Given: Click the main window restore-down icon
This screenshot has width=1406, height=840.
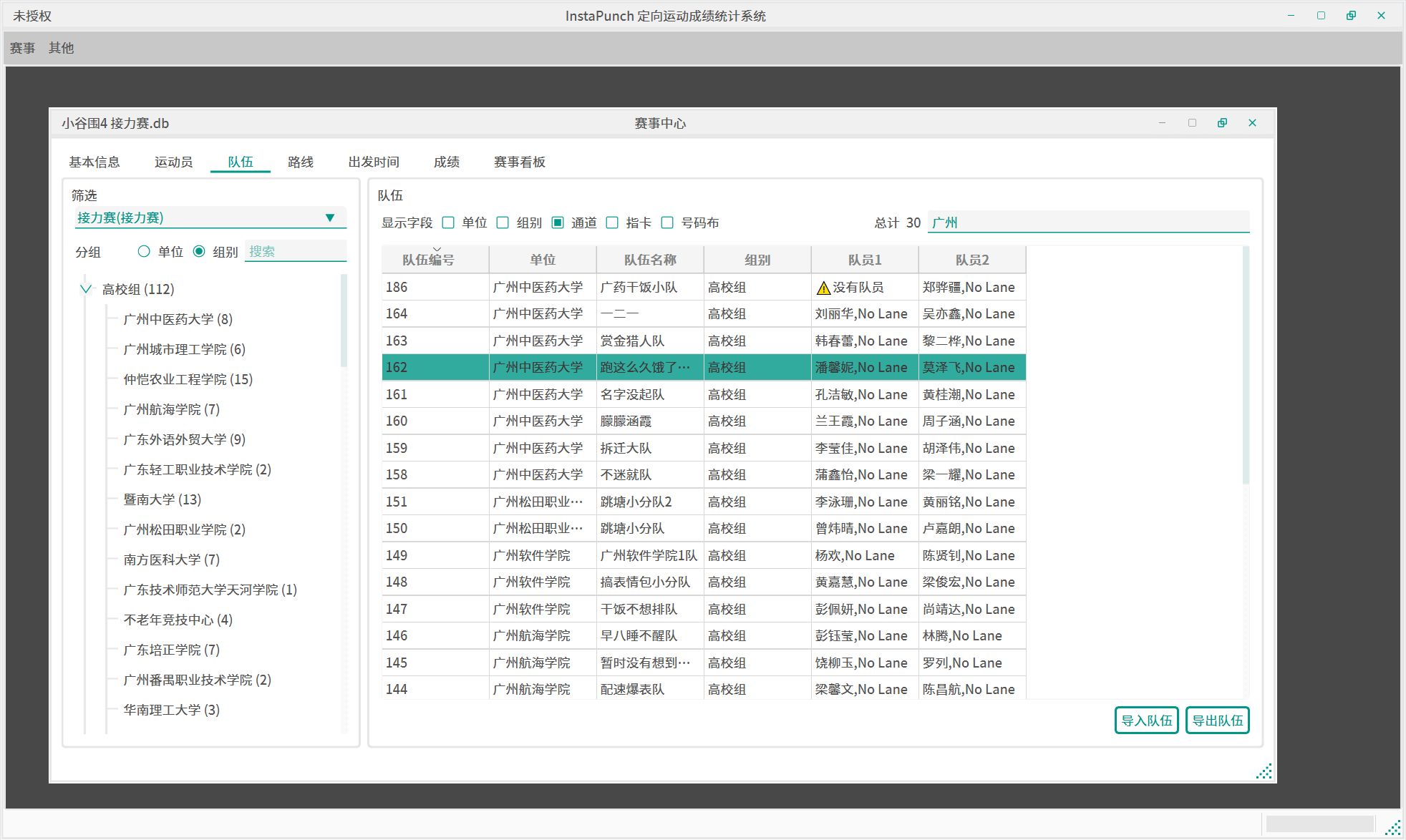Looking at the screenshot, I should tap(1351, 16).
